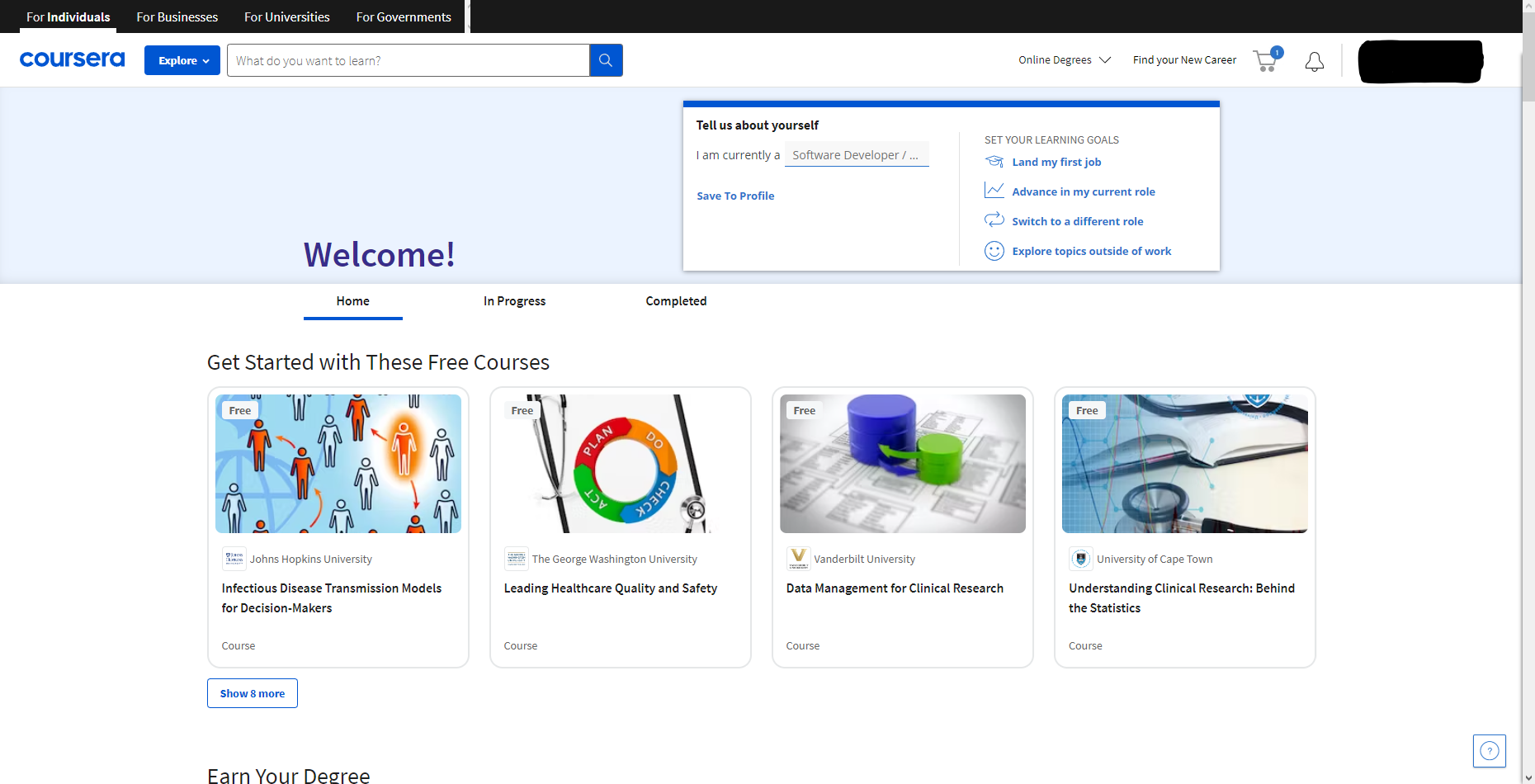The height and width of the screenshot is (784, 1535).
Task: Click the switch arrows icon for different role
Action: click(994, 220)
